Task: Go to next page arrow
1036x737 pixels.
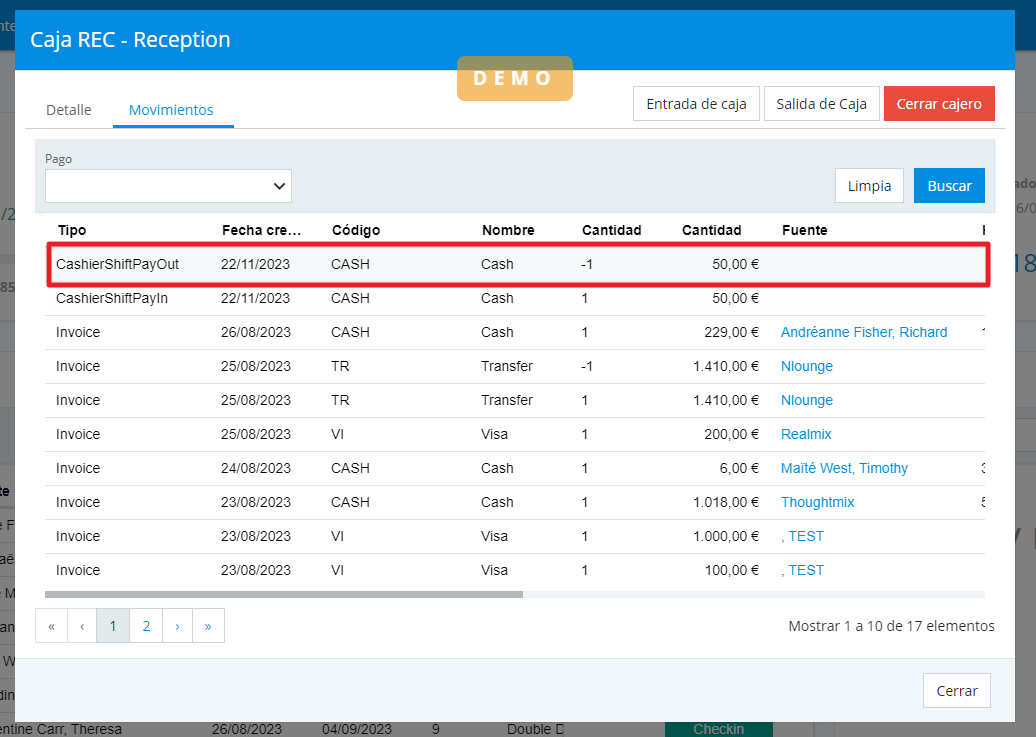Action: (177, 626)
